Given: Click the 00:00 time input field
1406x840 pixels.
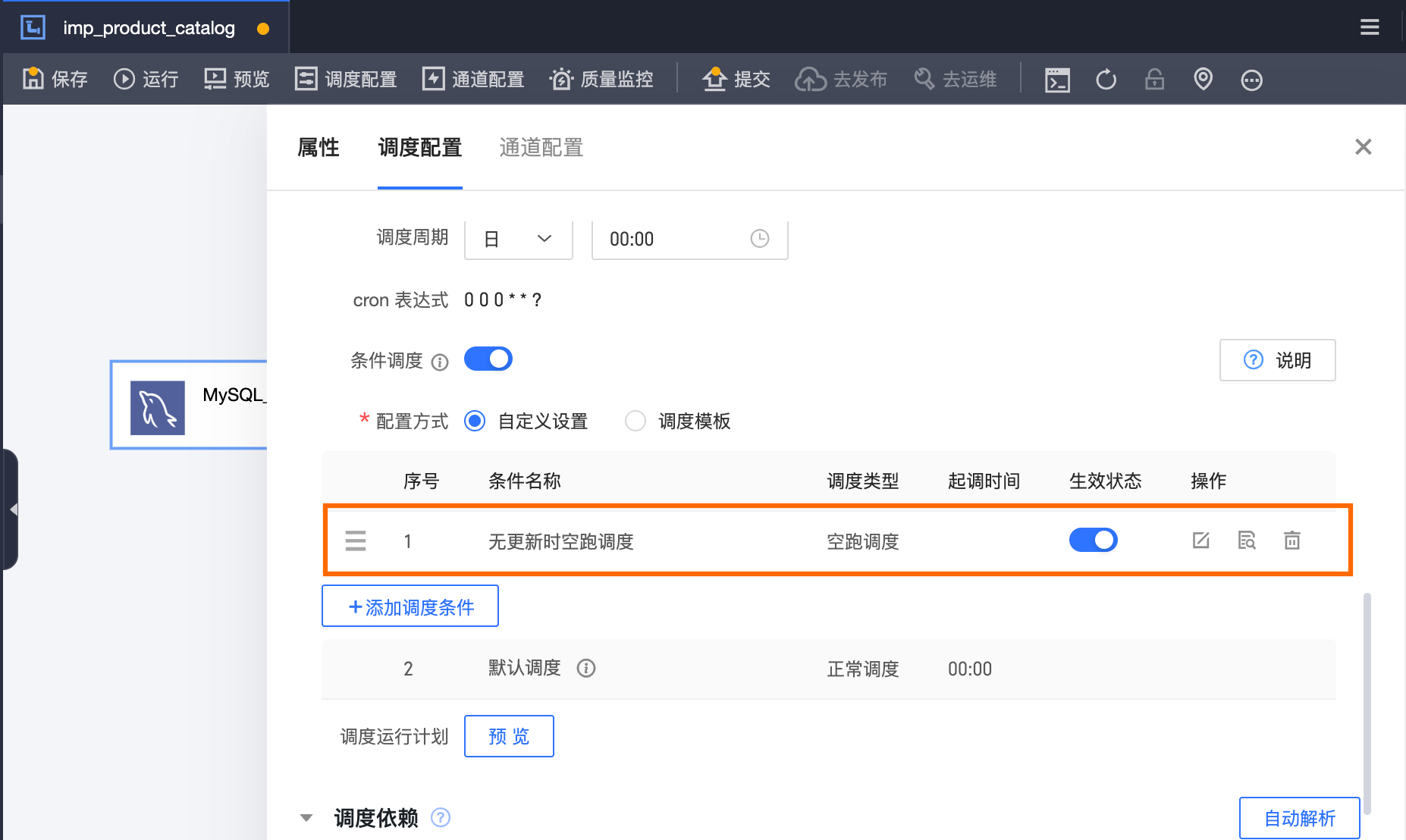Looking at the screenshot, I should [x=689, y=239].
